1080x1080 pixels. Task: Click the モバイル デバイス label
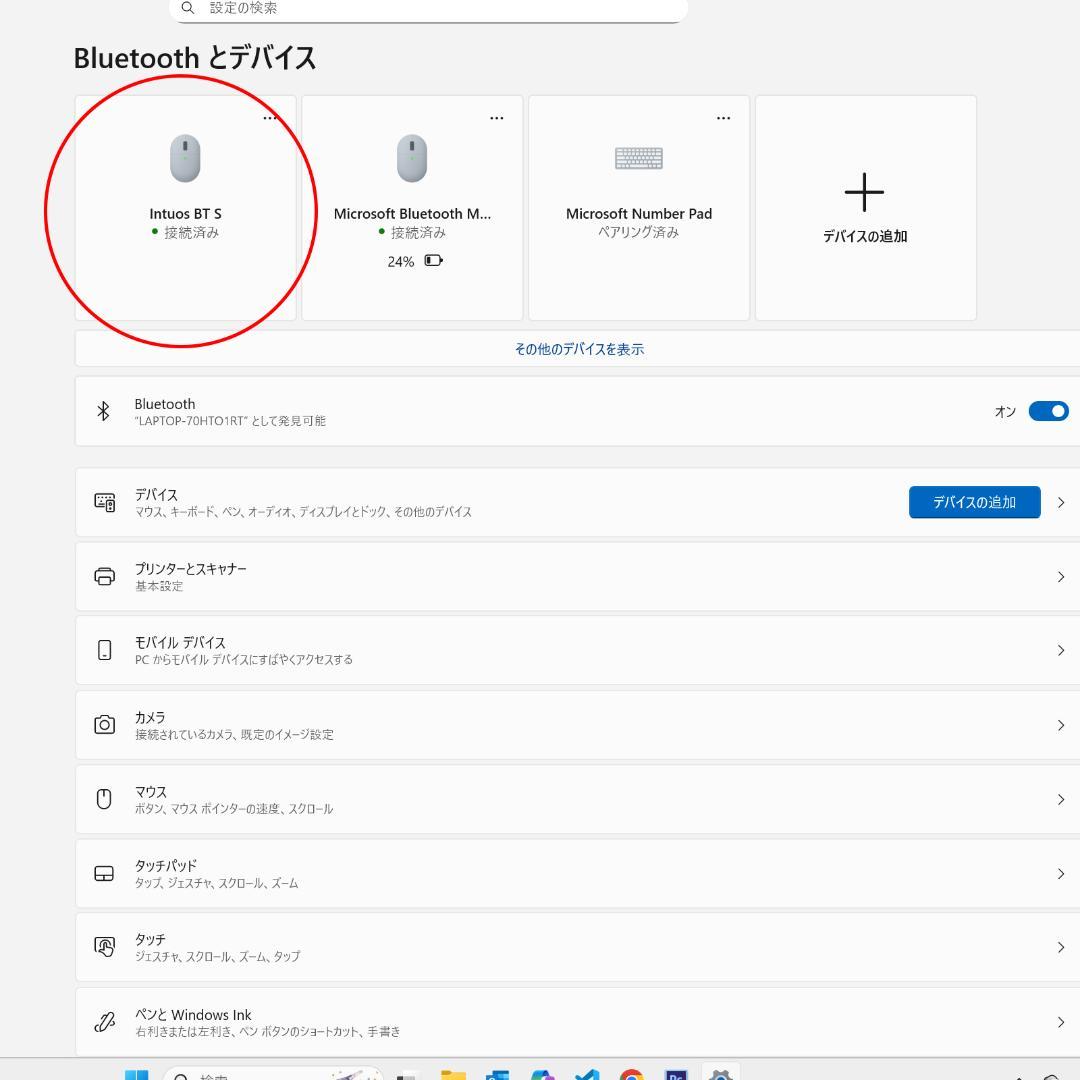(x=180, y=643)
